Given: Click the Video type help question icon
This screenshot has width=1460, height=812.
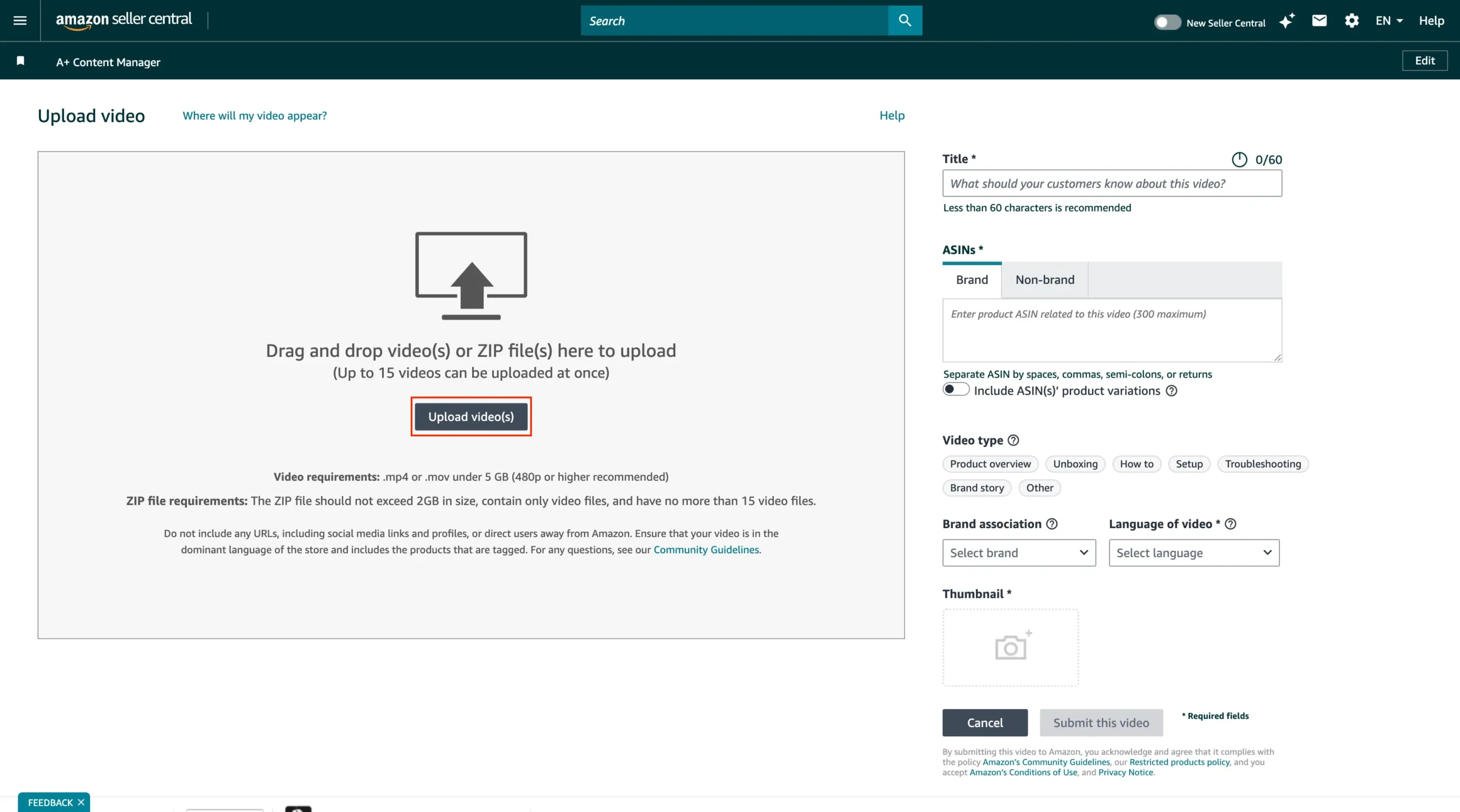Looking at the screenshot, I should (1013, 440).
